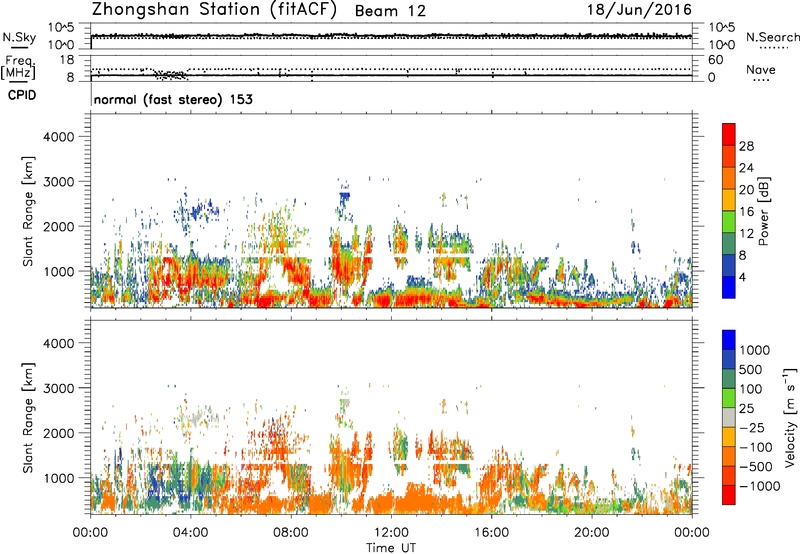Click the "16:00" time tick label
Image resolution: width=800 pixels, height=554 pixels.
point(491,533)
